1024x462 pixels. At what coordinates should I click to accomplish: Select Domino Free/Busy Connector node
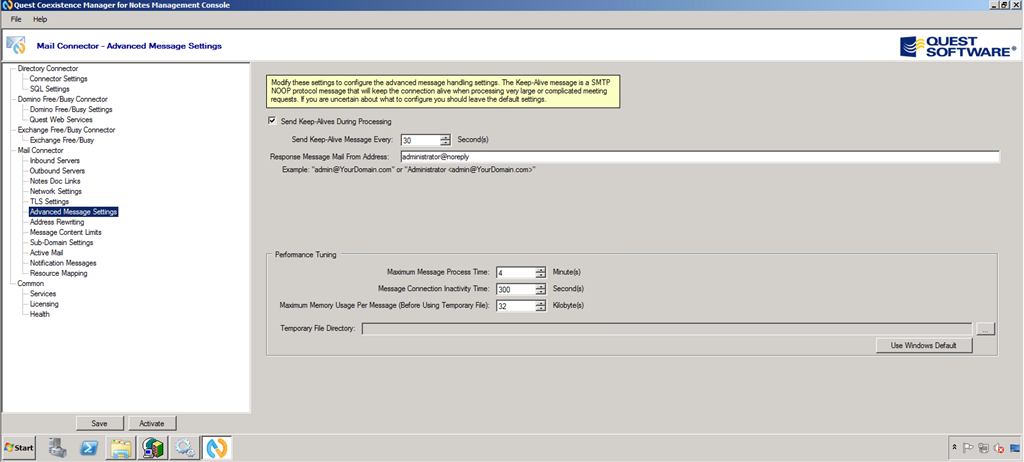point(63,99)
